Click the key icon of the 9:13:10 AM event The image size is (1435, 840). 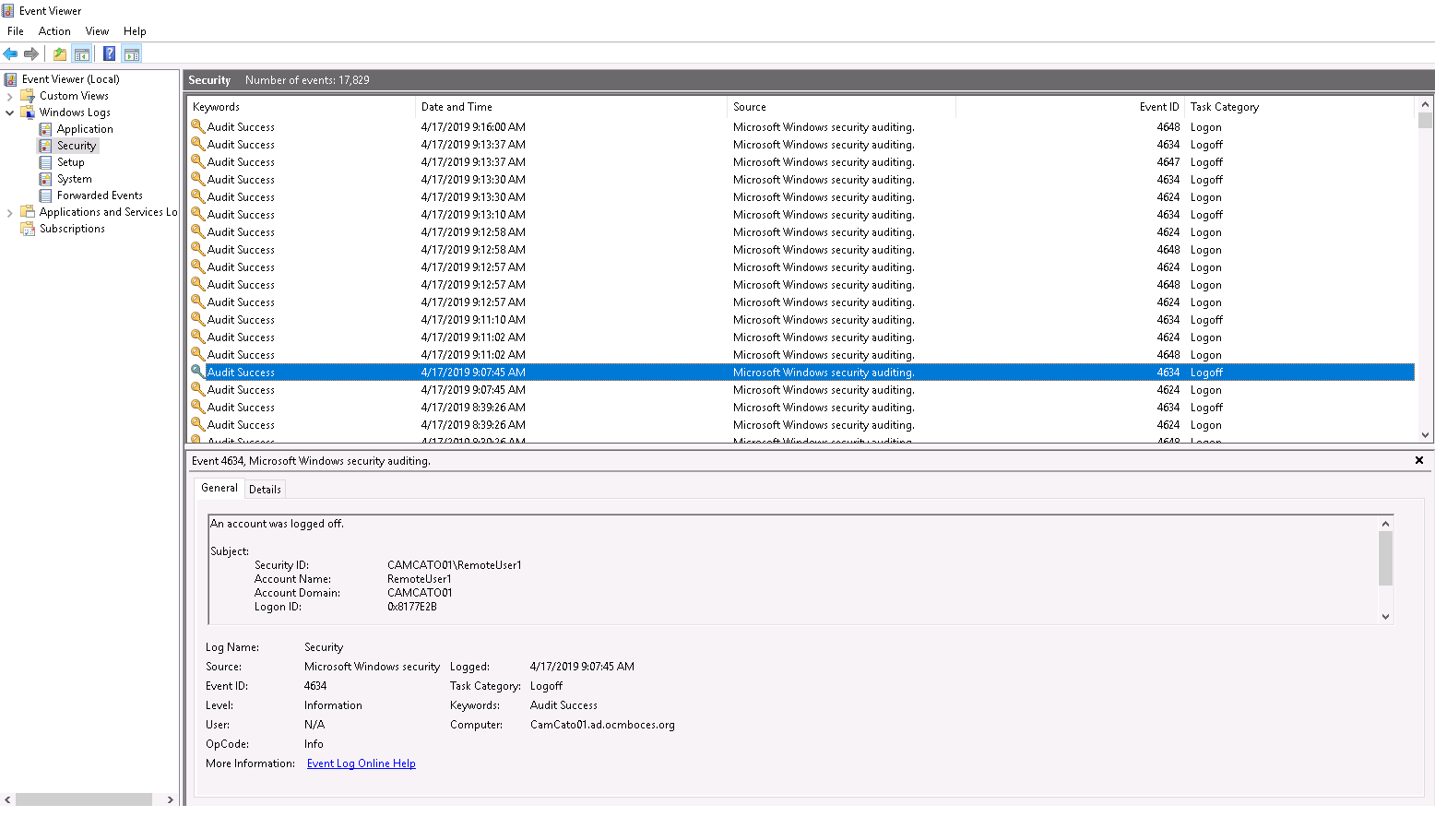[x=197, y=214]
